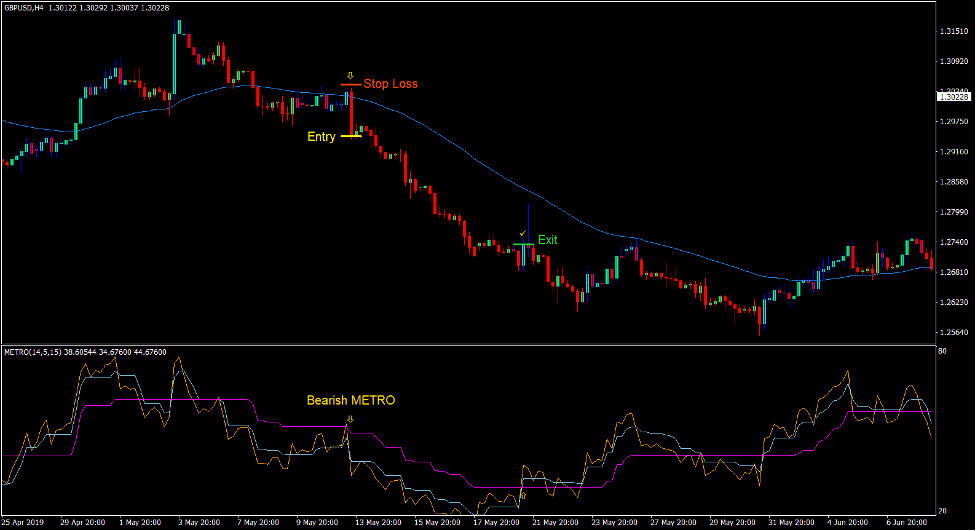Click the 6 Jun 20:00 time label
Screen dimensions: 977x531
pos(907,522)
